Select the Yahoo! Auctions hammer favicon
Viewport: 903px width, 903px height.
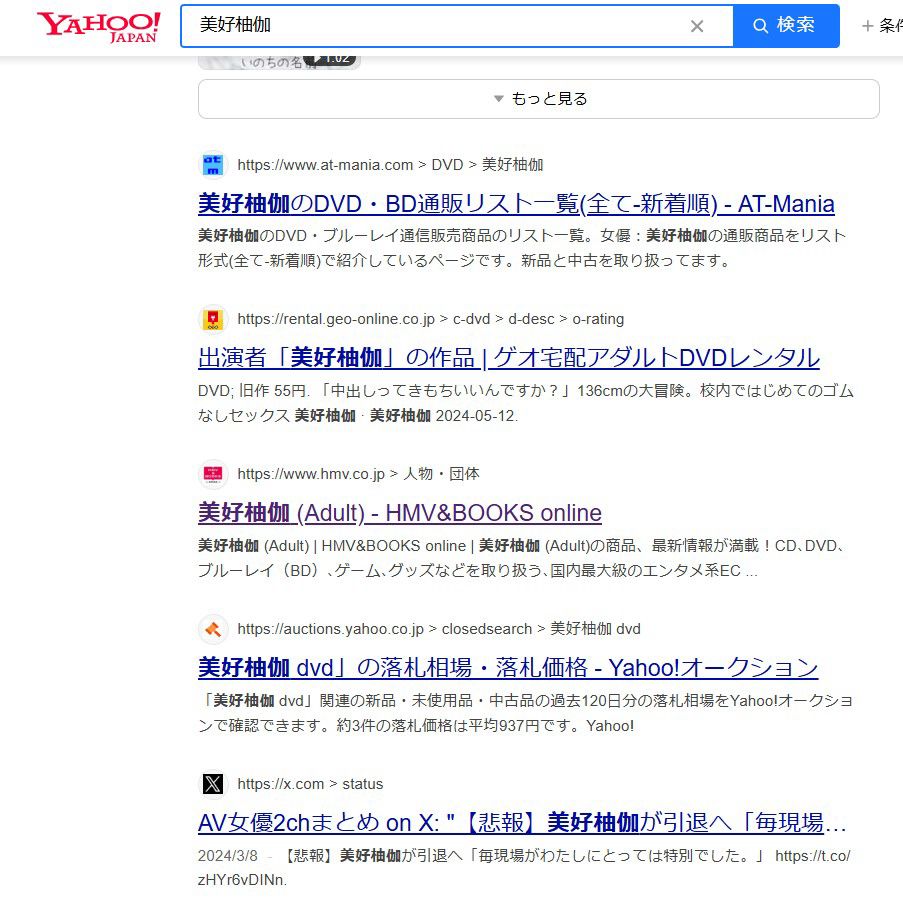pyautogui.click(x=212, y=629)
